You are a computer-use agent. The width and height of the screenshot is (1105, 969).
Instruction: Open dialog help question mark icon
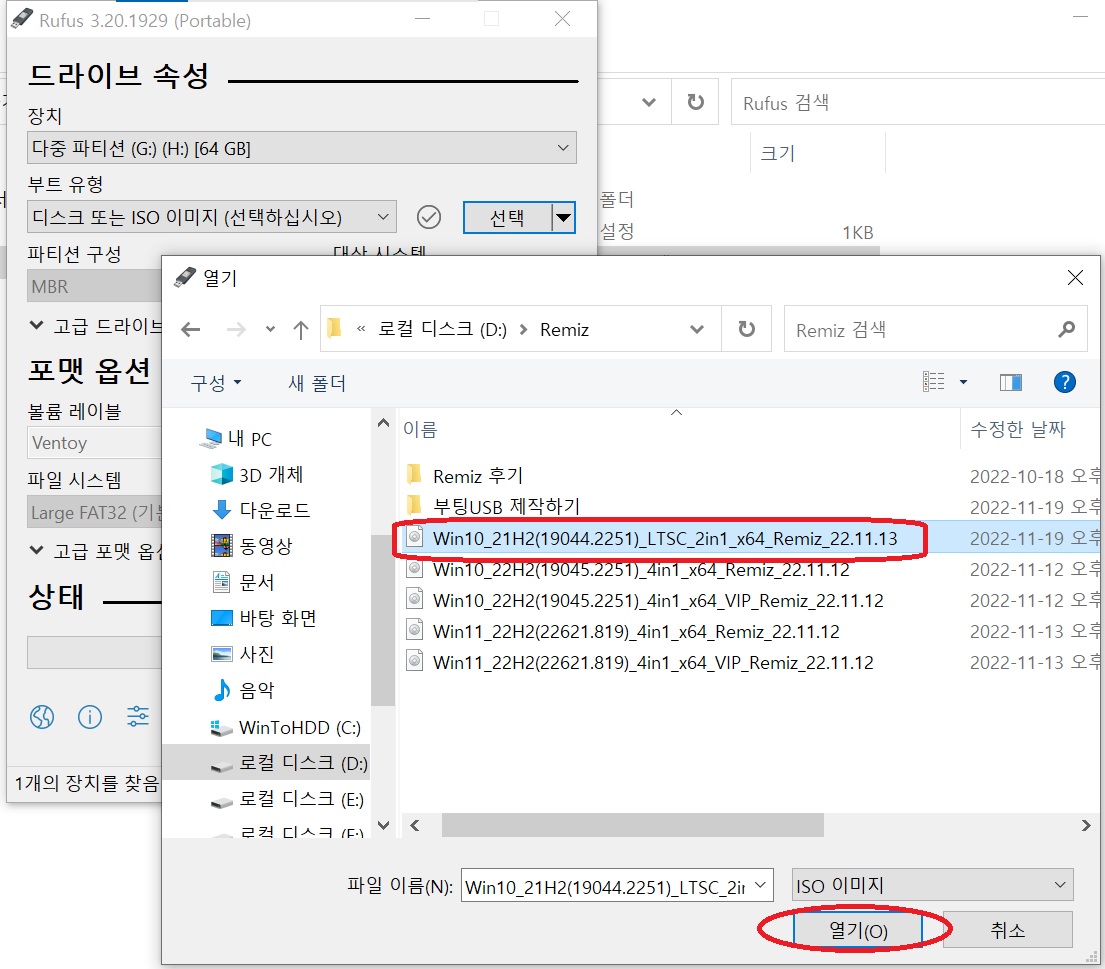tap(1064, 382)
